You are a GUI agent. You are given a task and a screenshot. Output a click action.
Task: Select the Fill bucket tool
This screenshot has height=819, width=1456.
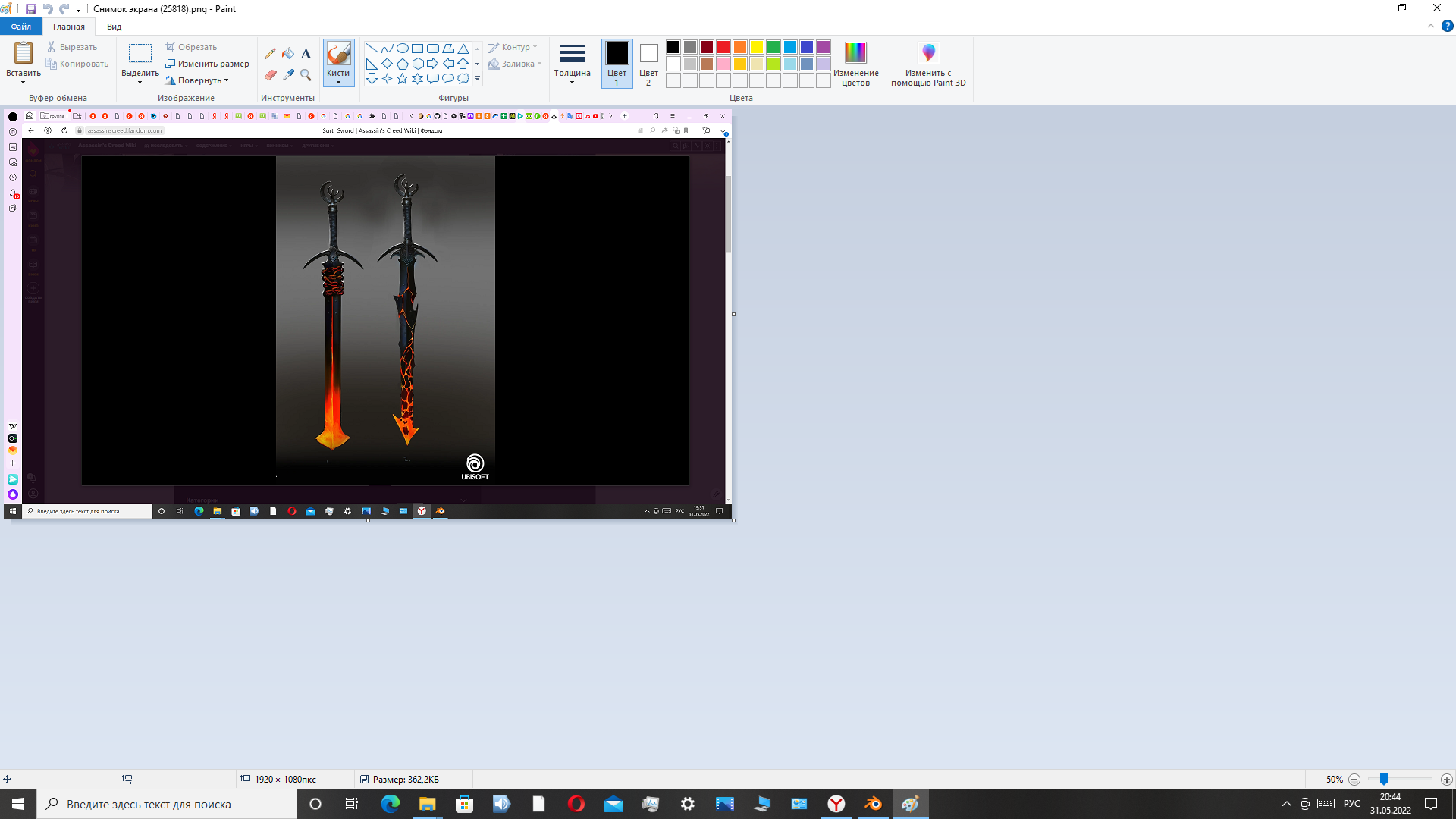pyautogui.click(x=288, y=54)
